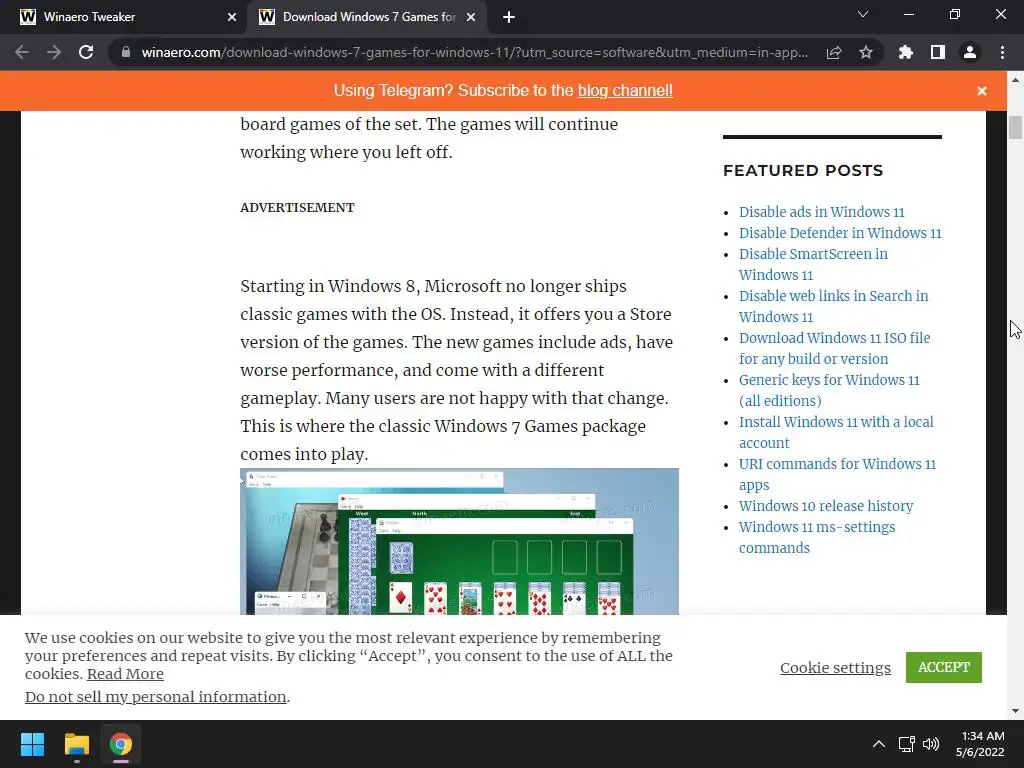The width and height of the screenshot is (1024, 768).
Task: Click Do not sell my personal information
Action: (155, 697)
